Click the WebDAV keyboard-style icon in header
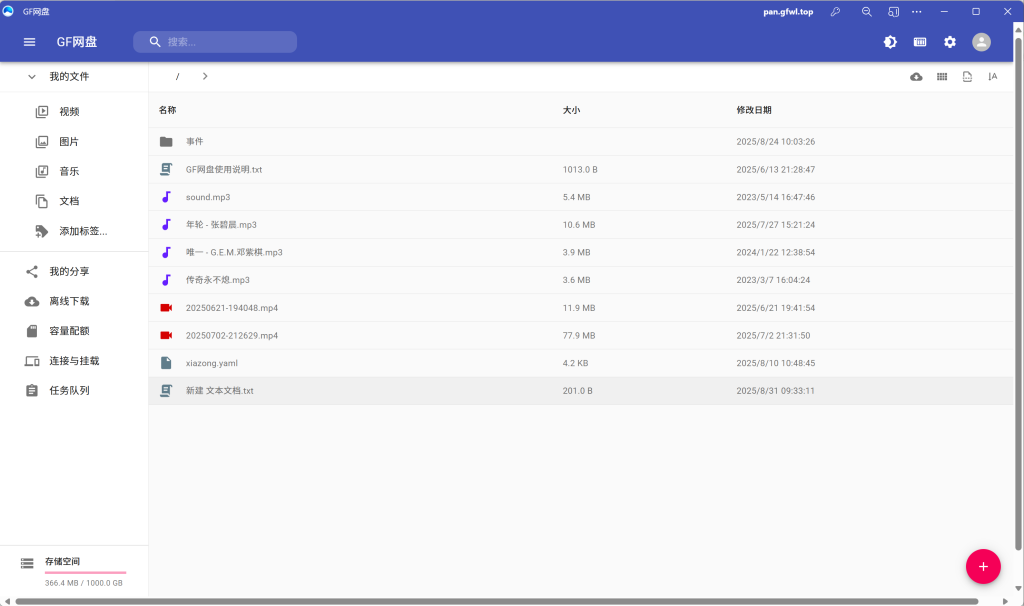Viewport: 1024px width, 606px height. [x=920, y=42]
